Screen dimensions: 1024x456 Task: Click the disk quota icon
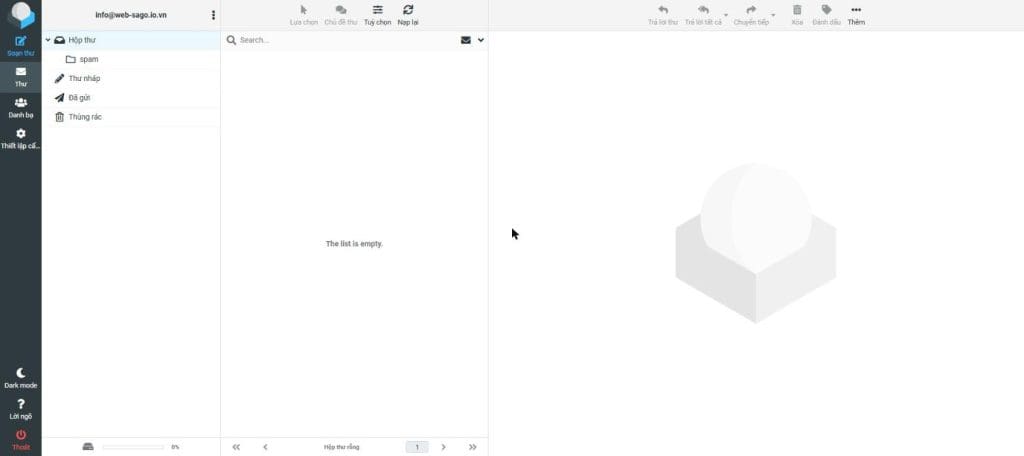pyautogui.click(x=88, y=448)
